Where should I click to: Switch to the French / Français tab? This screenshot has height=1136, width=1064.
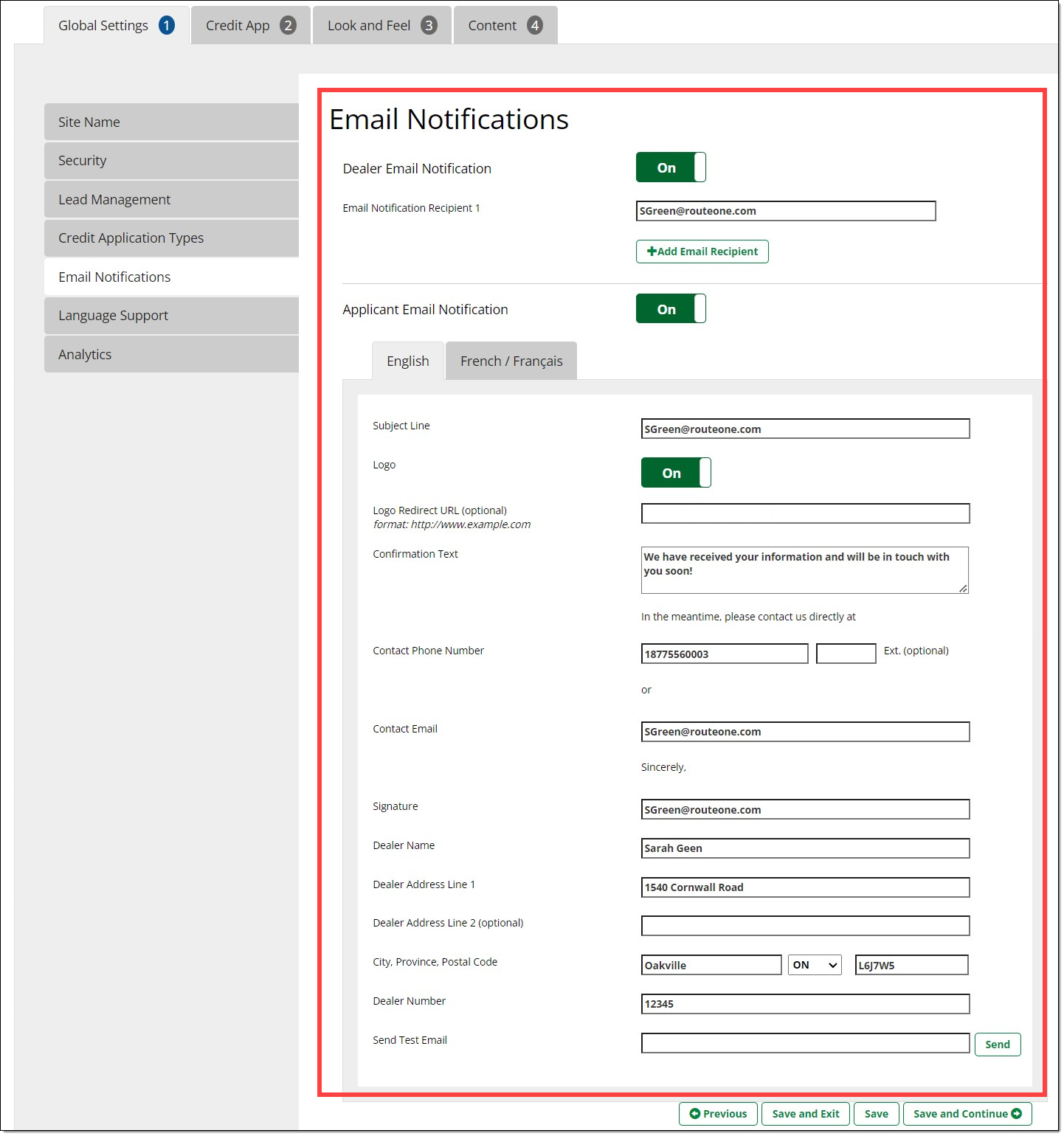pyautogui.click(x=511, y=361)
